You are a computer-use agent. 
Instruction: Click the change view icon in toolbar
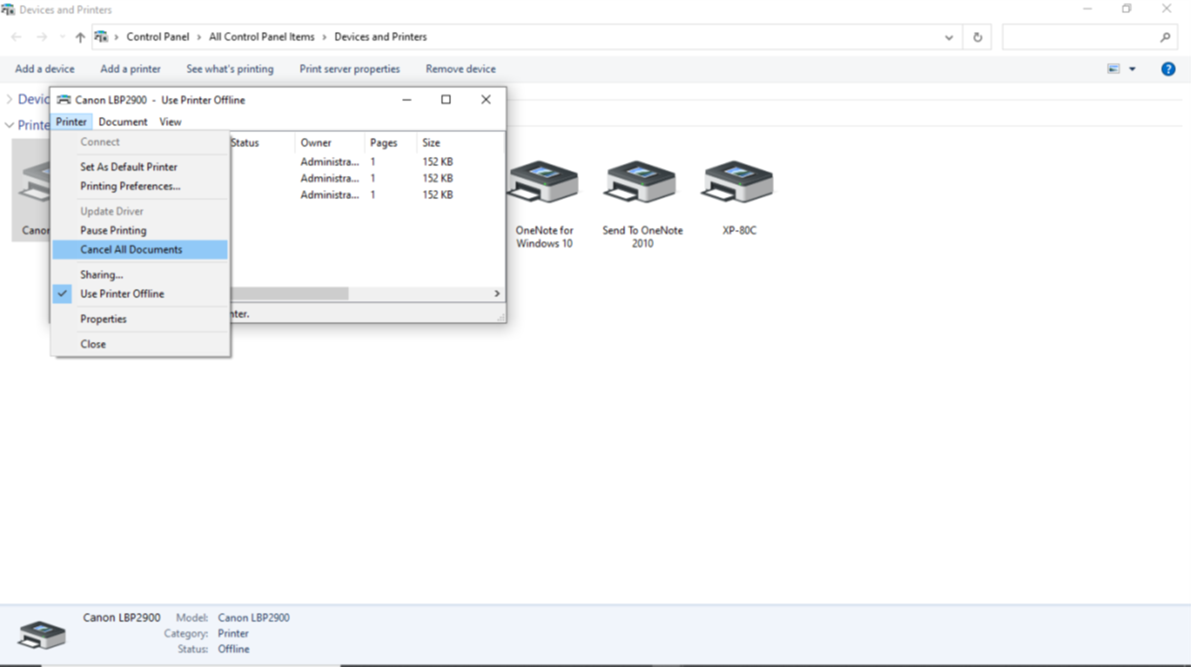point(1113,69)
